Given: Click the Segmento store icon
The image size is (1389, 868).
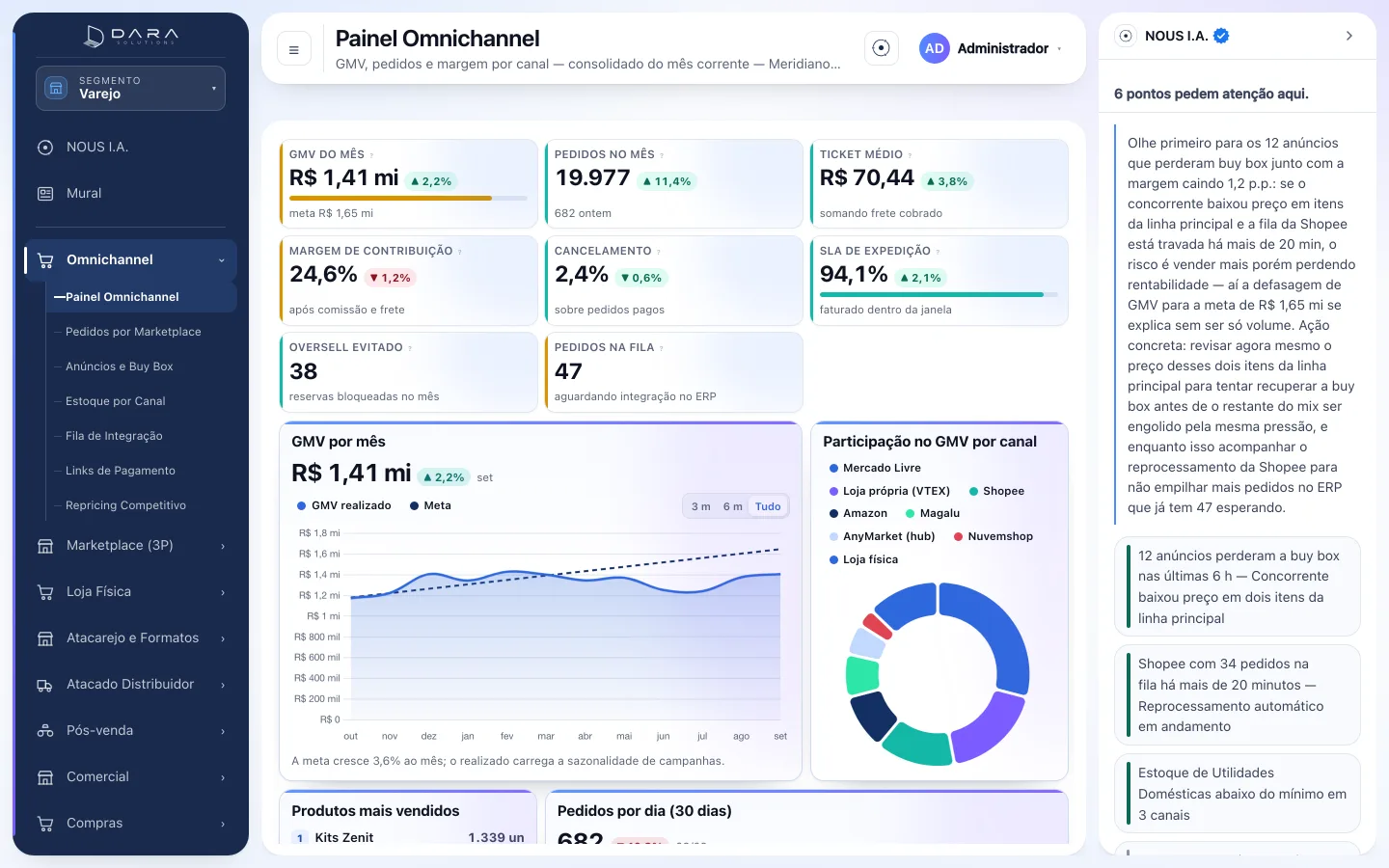Looking at the screenshot, I should click(x=57, y=88).
